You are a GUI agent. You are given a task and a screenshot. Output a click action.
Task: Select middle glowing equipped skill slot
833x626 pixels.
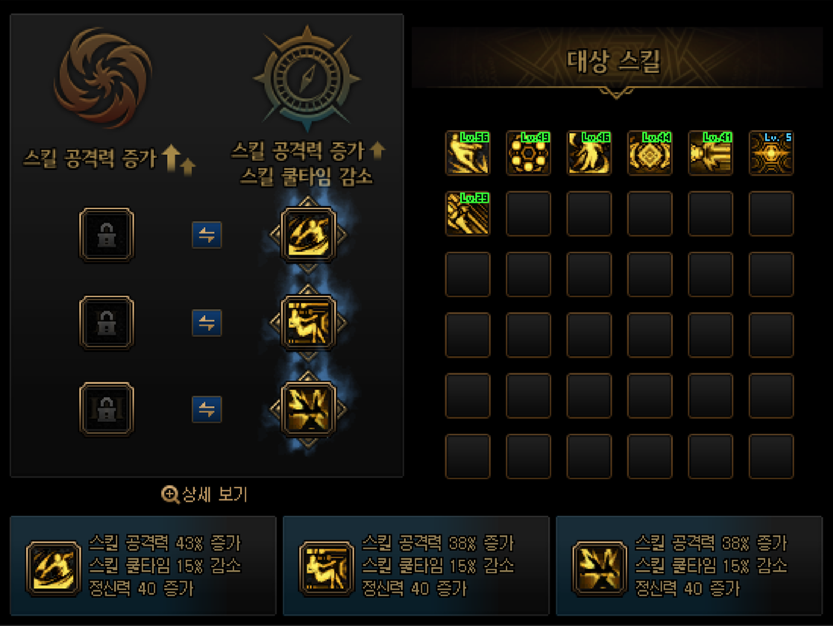tap(308, 323)
